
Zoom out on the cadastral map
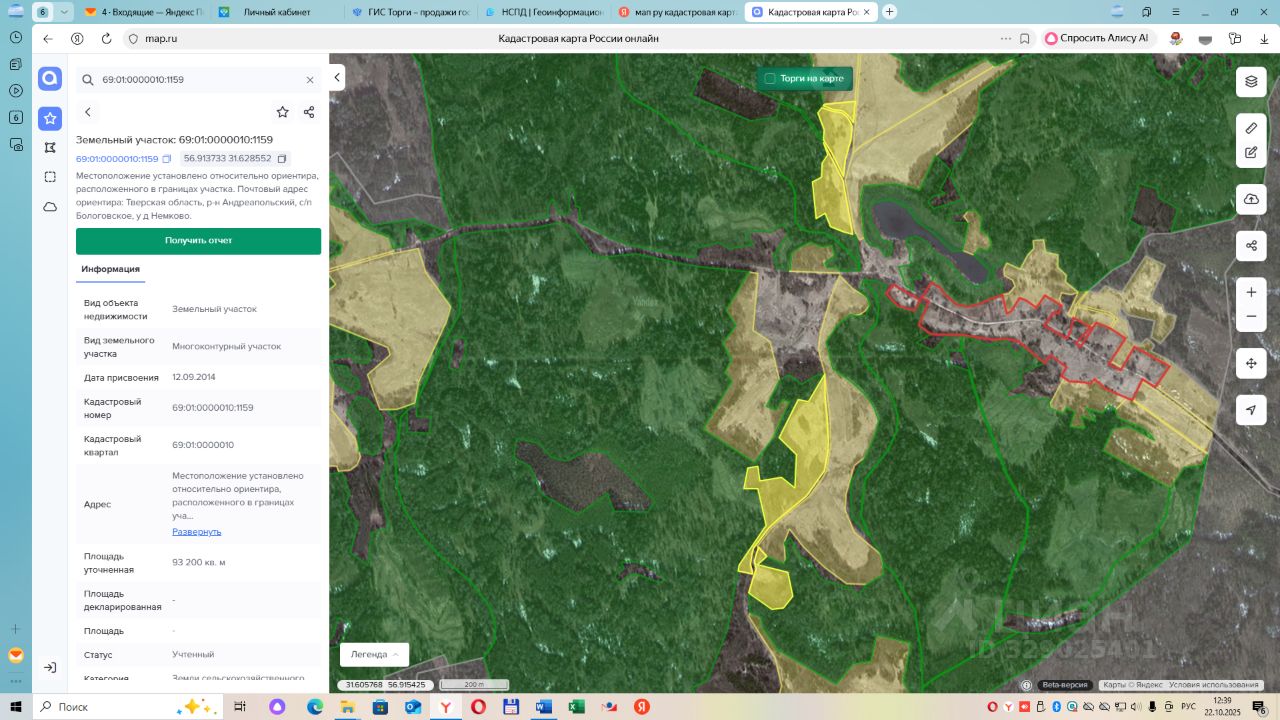point(1251,317)
